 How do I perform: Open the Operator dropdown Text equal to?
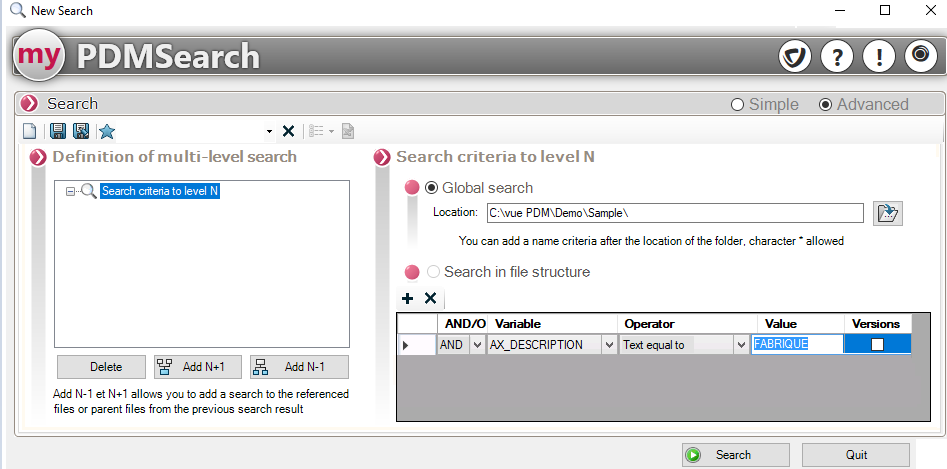(741, 345)
